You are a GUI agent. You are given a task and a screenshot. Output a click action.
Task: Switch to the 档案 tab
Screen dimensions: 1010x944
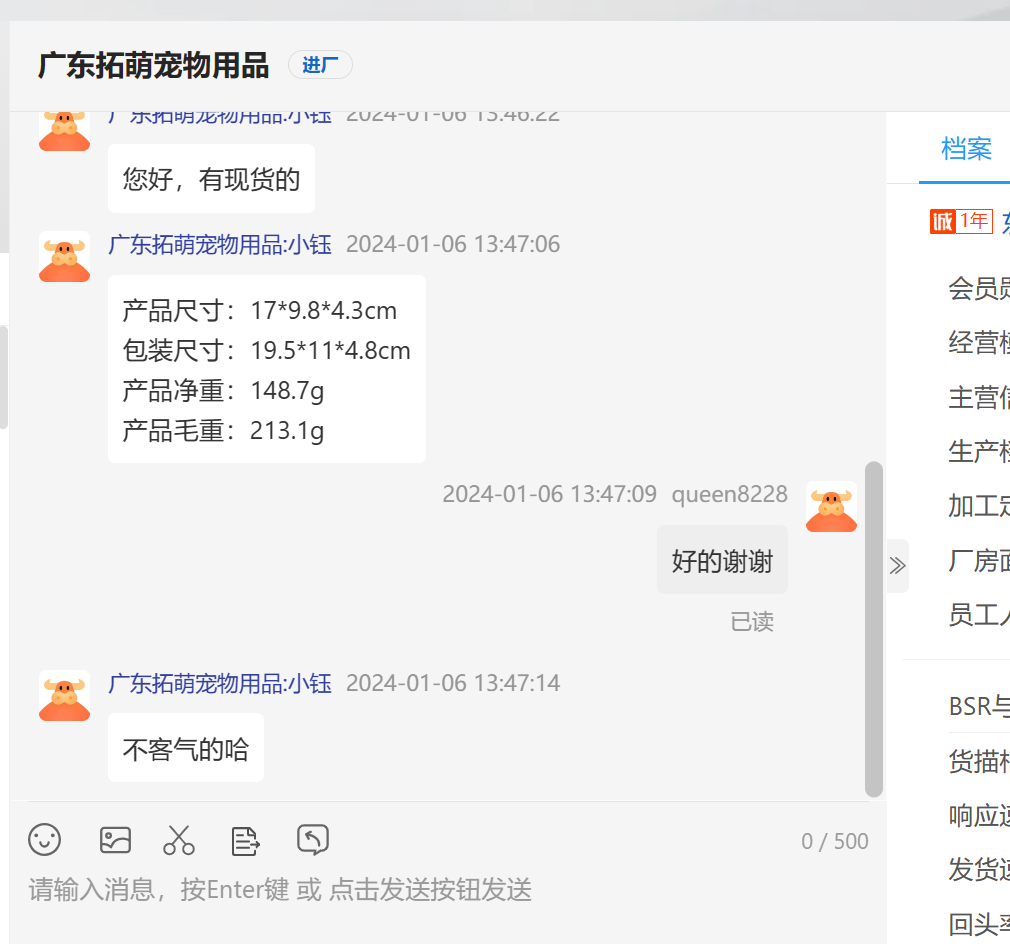click(x=966, y=149)
